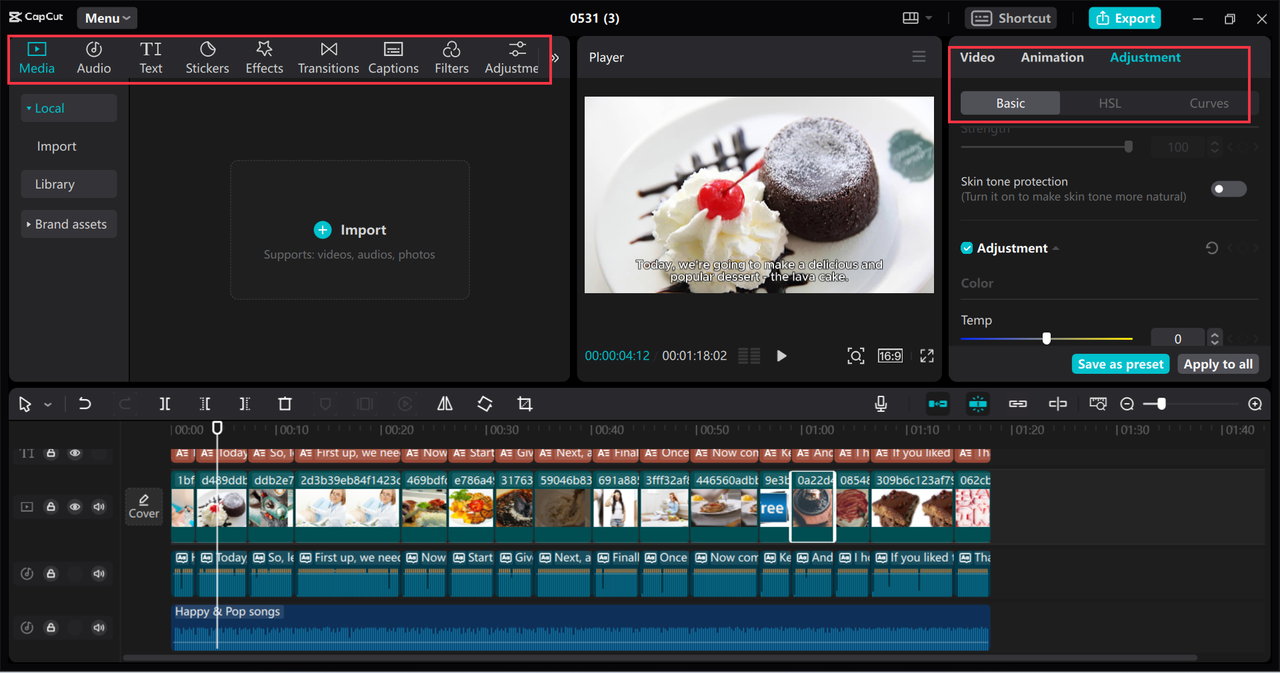Viewport: 1280px width, 673px height.
Task: Open the Menu dropdown
Action: (107, 18)
